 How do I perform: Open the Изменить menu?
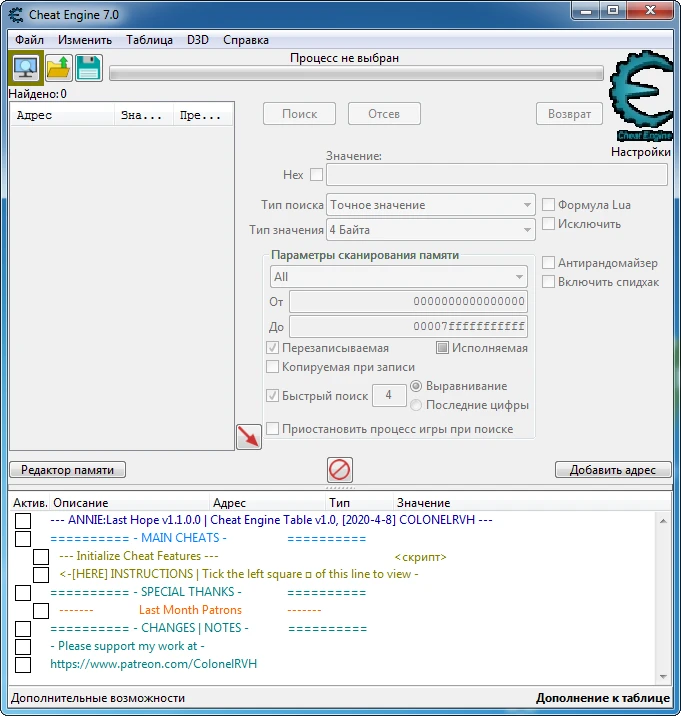click(85, 40)
